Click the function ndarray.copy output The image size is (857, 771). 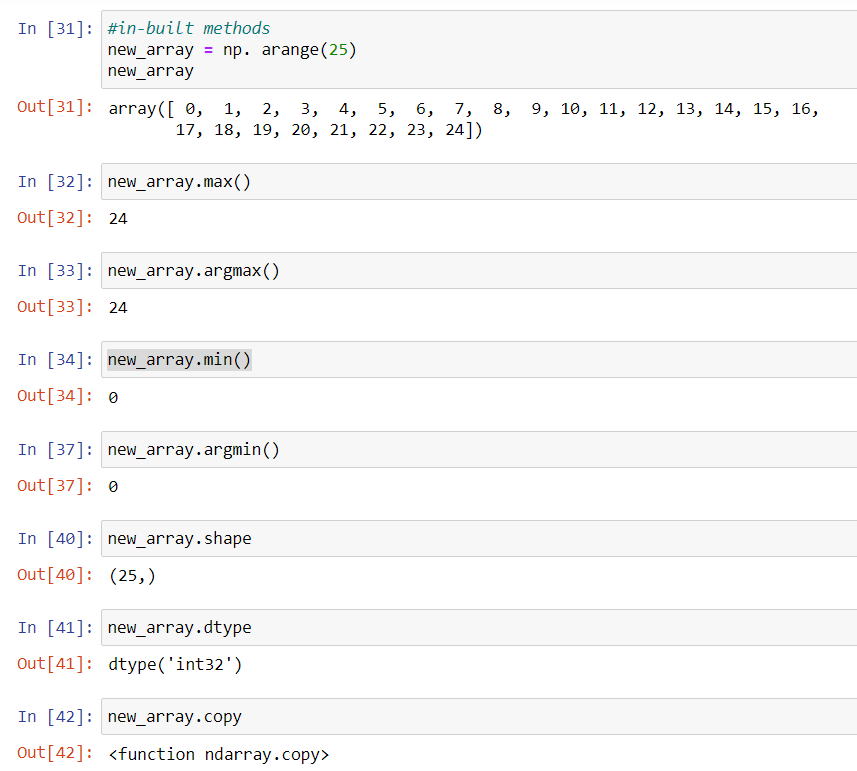(x=219, y=754)
